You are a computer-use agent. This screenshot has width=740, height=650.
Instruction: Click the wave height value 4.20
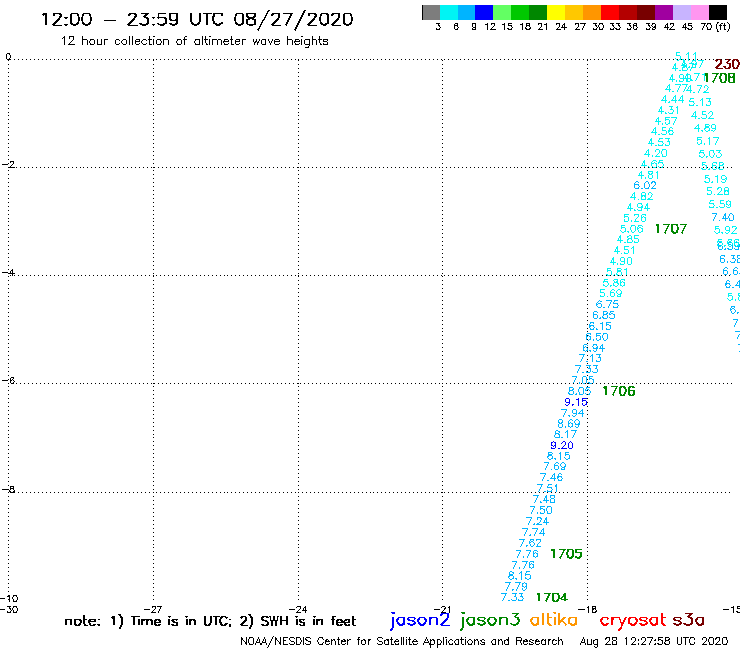click(x=656, y=154)
